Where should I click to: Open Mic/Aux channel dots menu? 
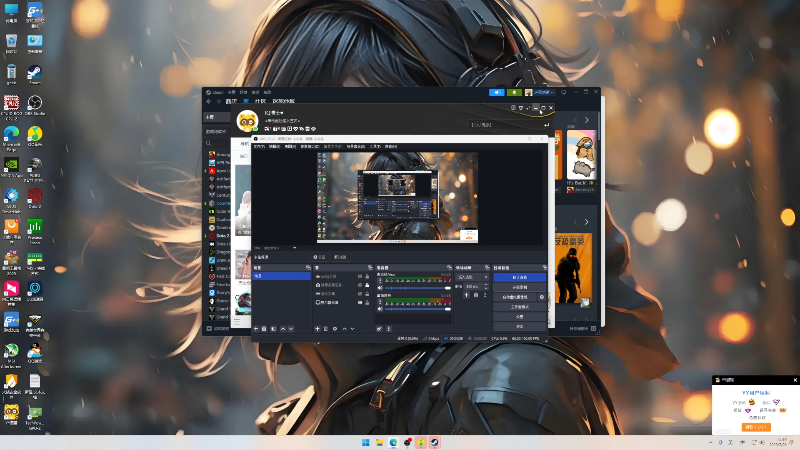tap(380, 280)
